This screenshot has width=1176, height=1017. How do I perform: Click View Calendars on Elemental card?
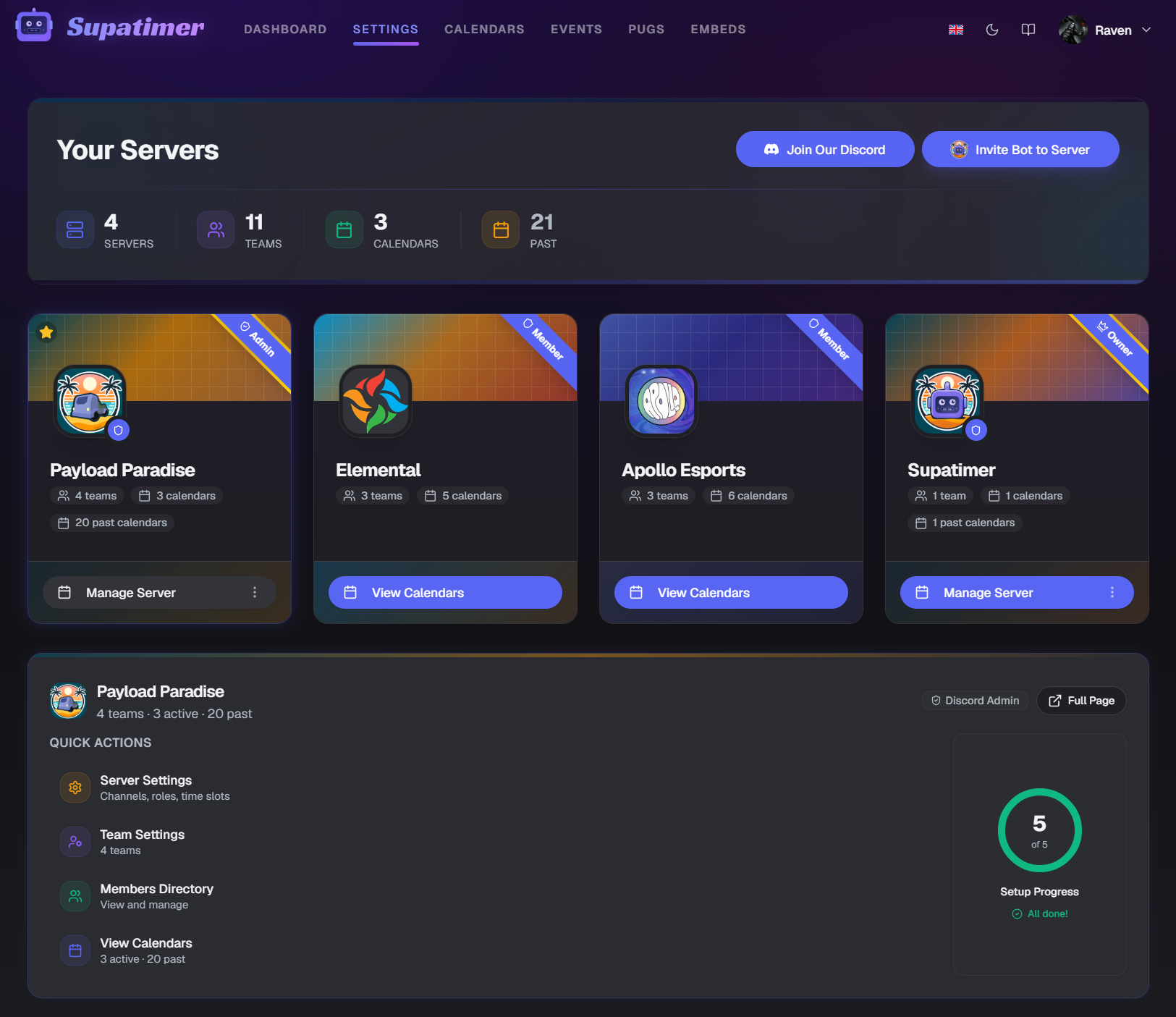click(445, 592)
